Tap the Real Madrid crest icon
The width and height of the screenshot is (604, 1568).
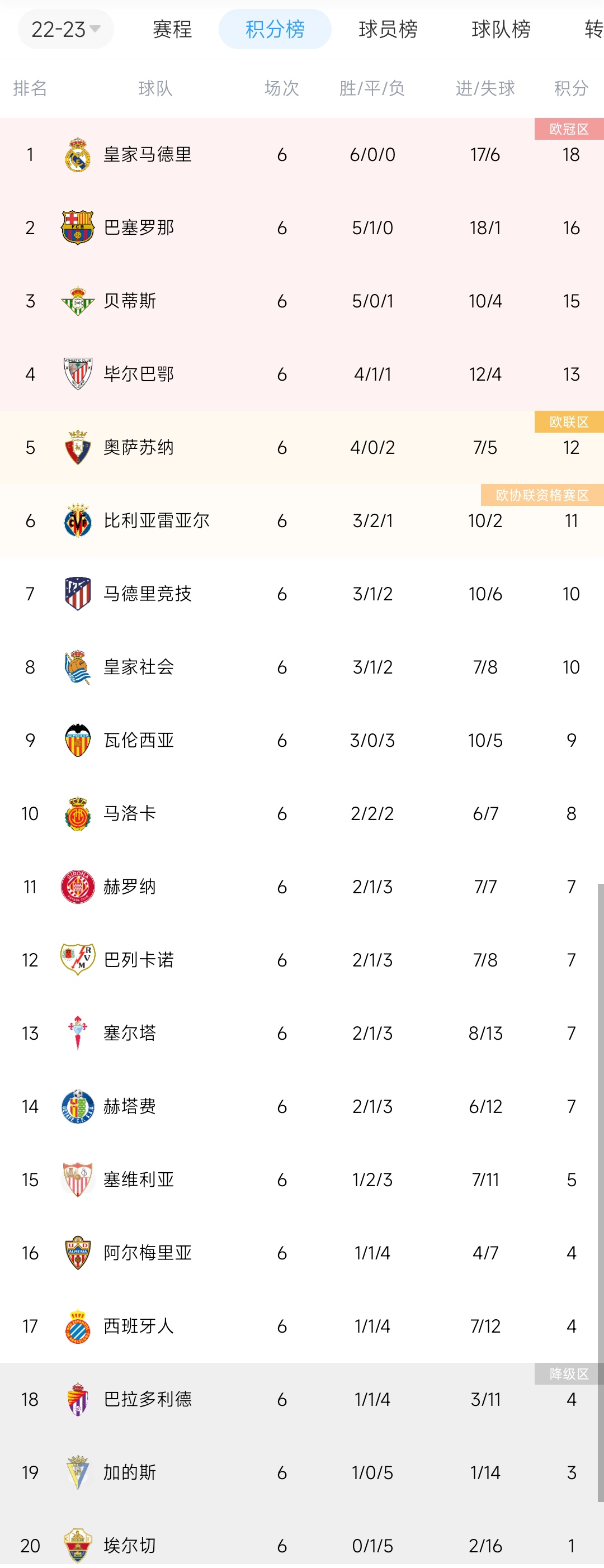(x=78, y=155)
